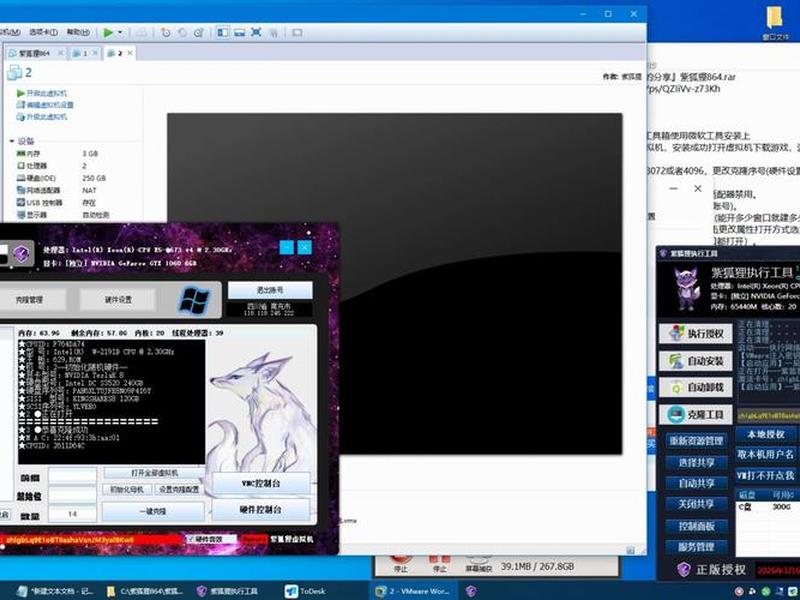Open the snapshot manager icon in VMware toolbar
The width and height of the screenshot is (800, 600).
click(x=198, y=33)
